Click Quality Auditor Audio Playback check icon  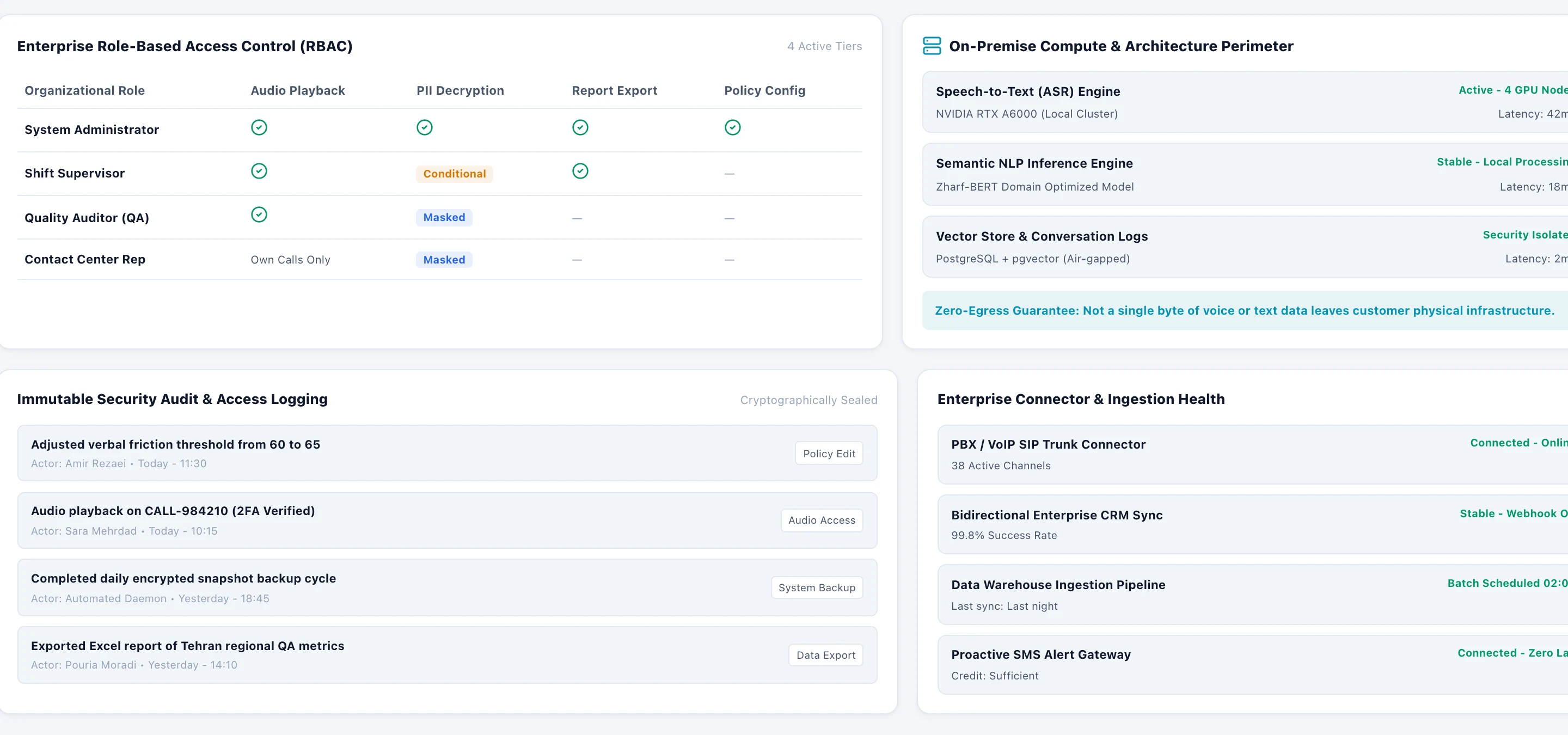pos(259,215)
